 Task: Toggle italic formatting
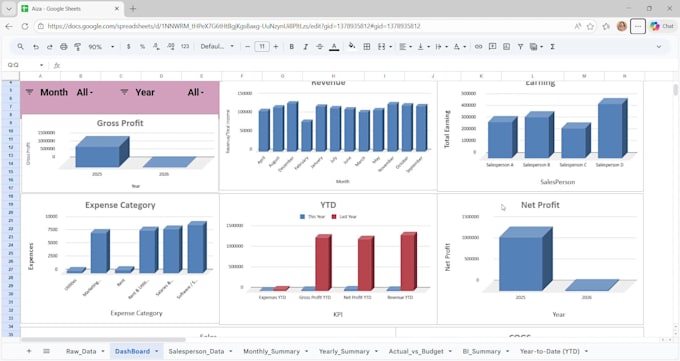click(306, 46)
